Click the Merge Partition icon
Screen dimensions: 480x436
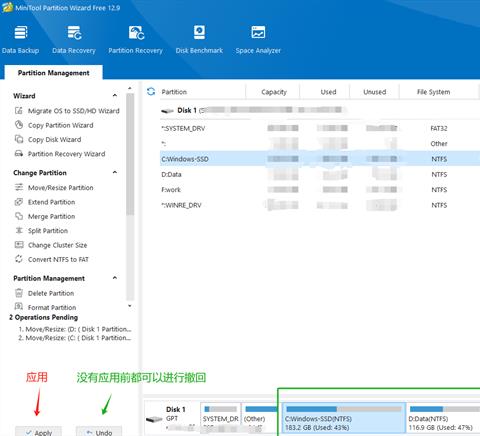(19, 216)
